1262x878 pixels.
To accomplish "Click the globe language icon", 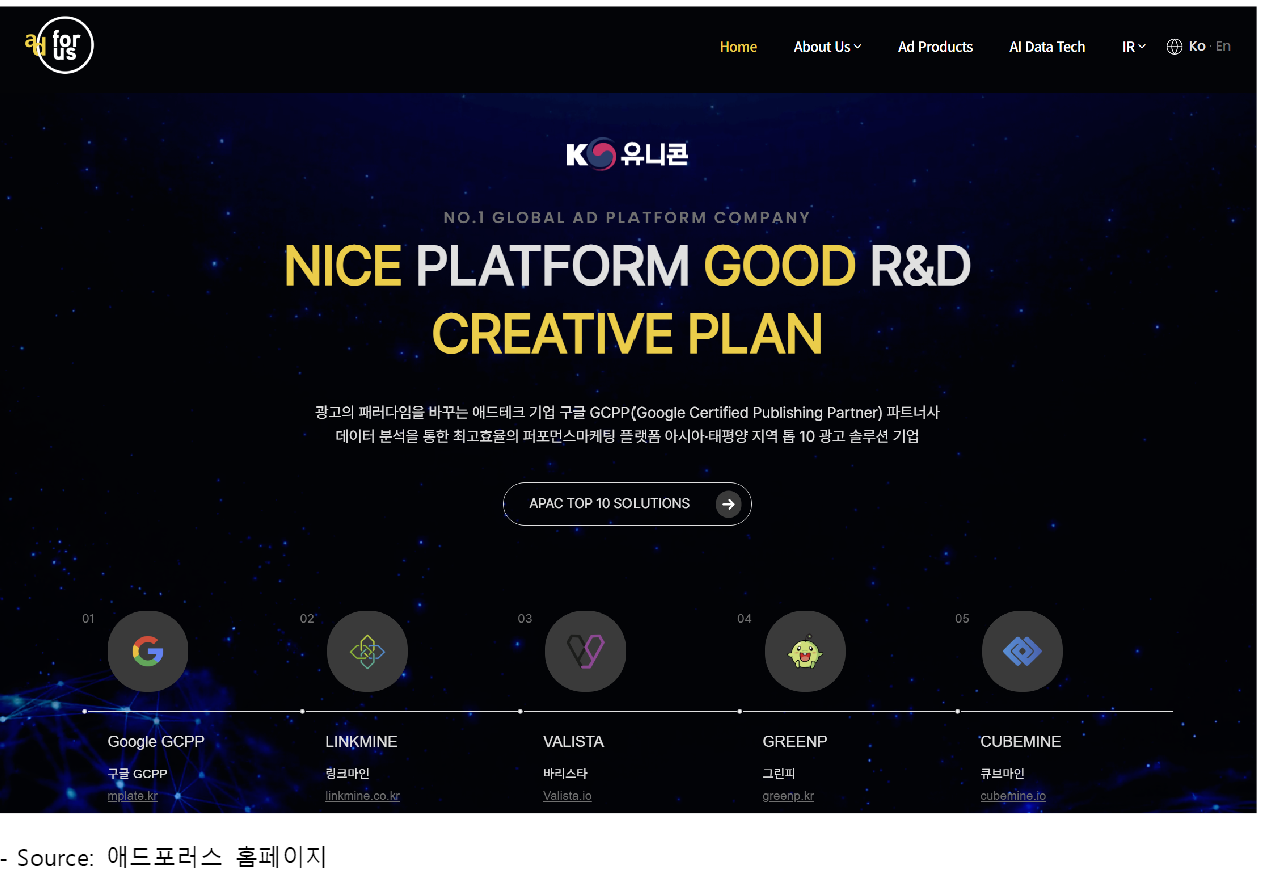I will [1174, 47].
